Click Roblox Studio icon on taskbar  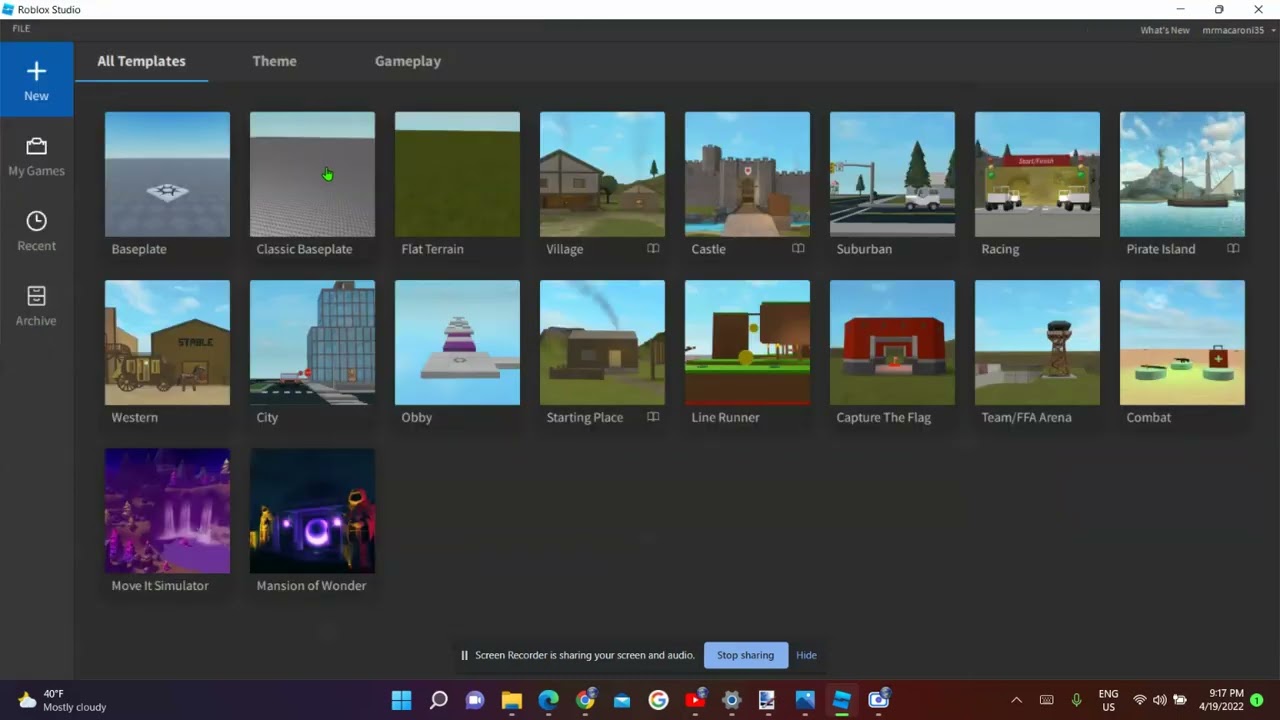tap(841, 700)
